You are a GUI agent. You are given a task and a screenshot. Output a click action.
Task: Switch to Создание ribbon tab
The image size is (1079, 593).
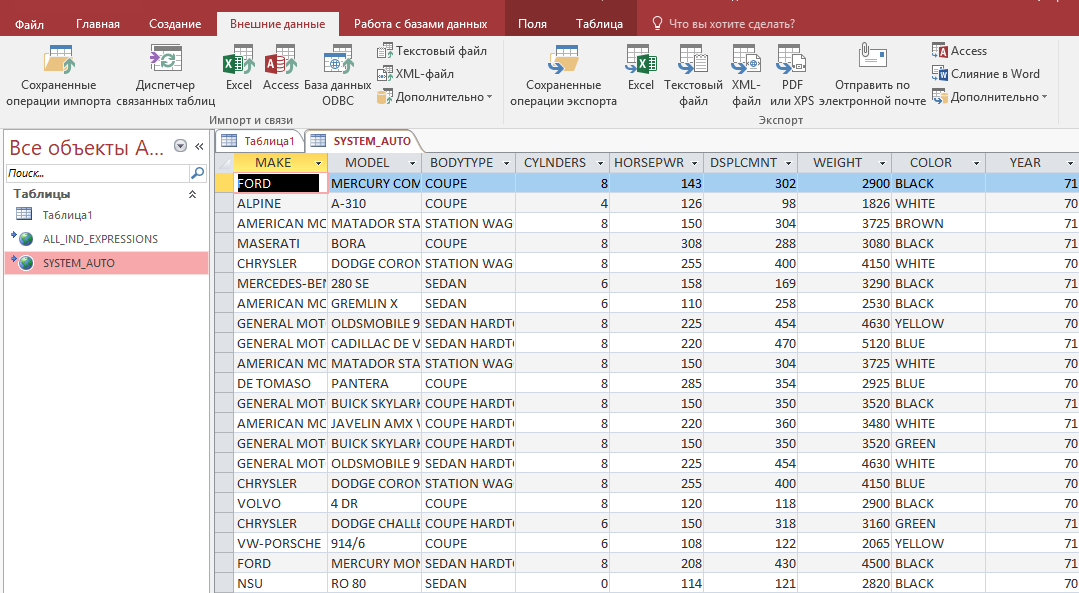coord(175,24)
